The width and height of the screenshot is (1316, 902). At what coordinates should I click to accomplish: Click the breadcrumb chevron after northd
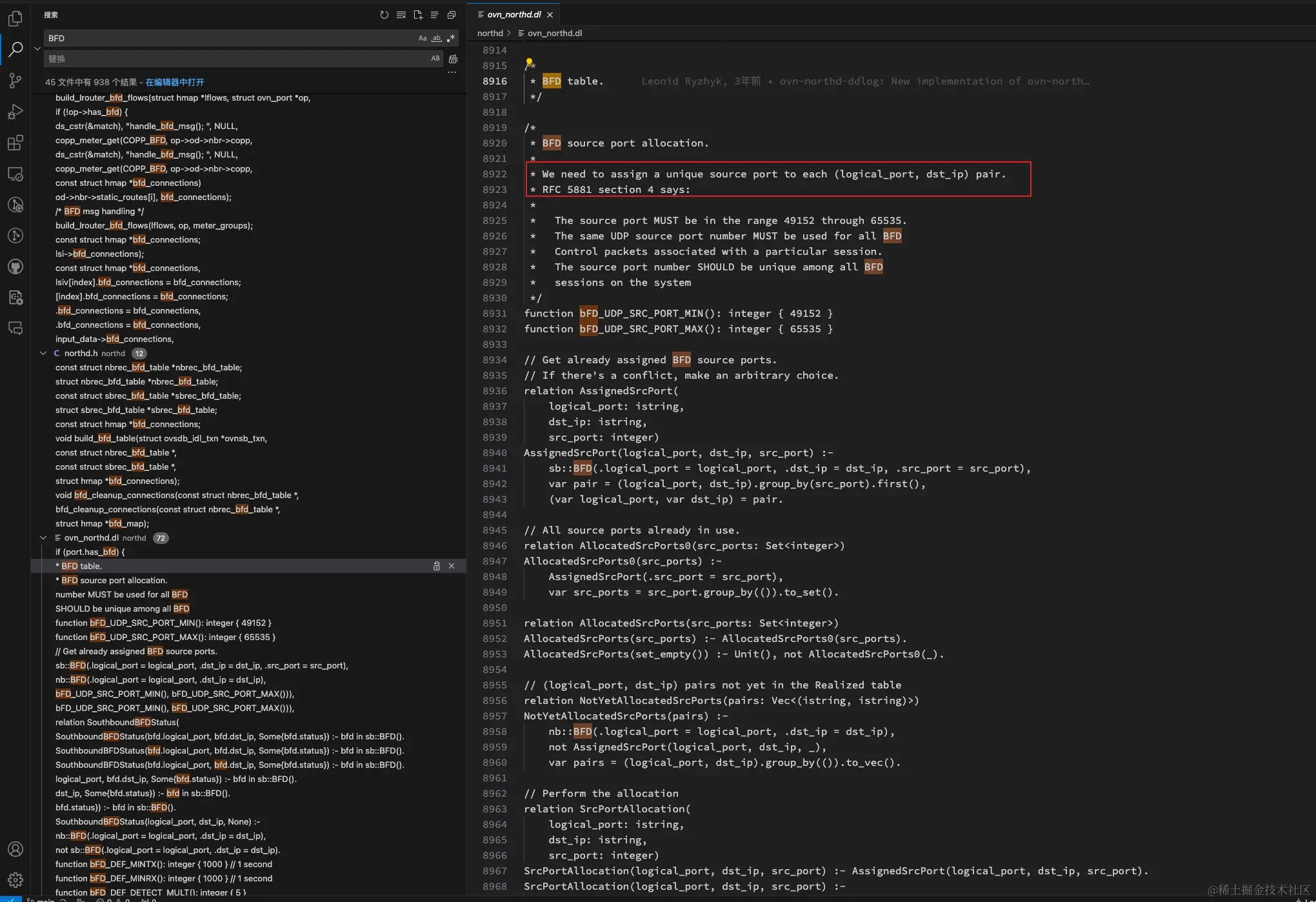point(509,33)
